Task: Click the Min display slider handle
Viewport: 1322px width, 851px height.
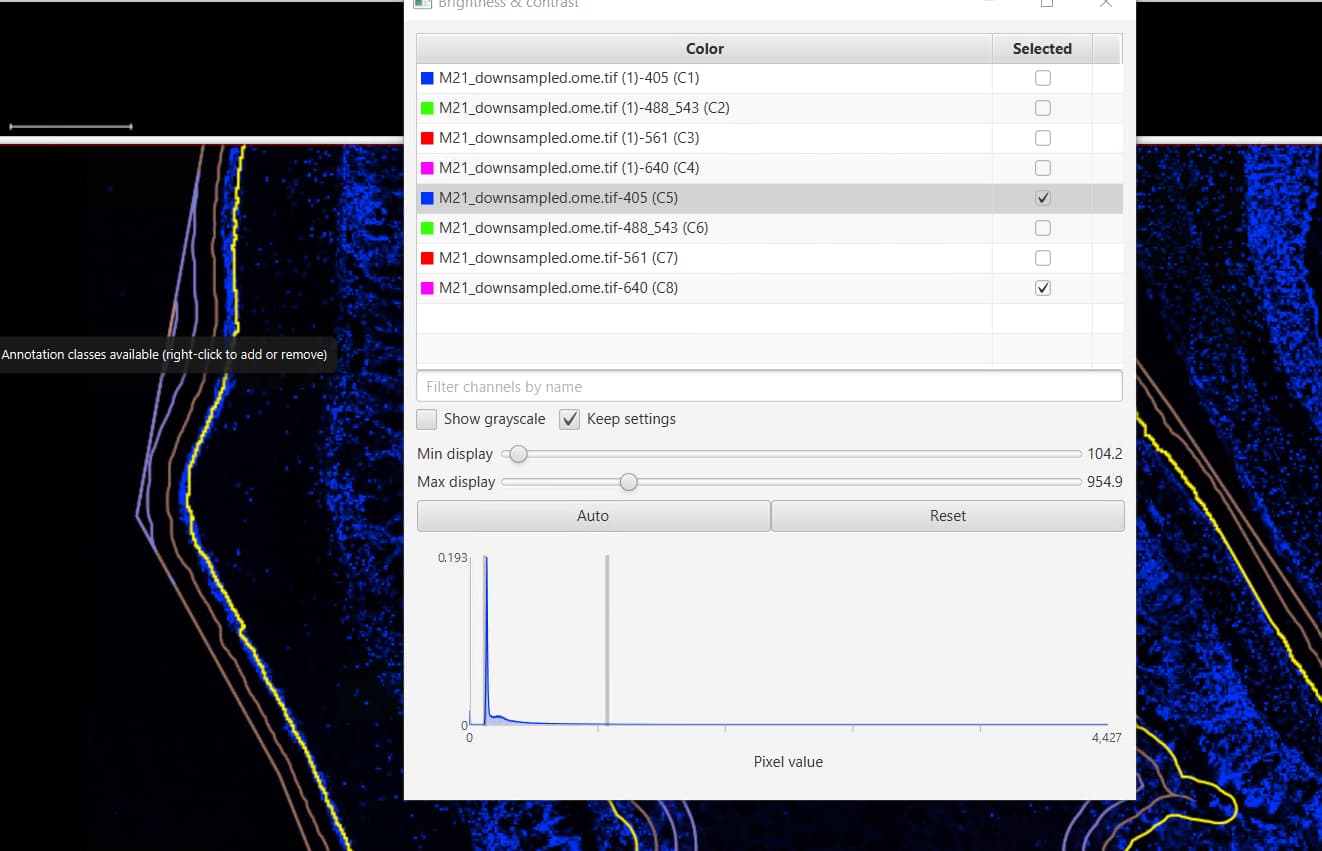Action: pyautogui.click(x=517, y=454)
